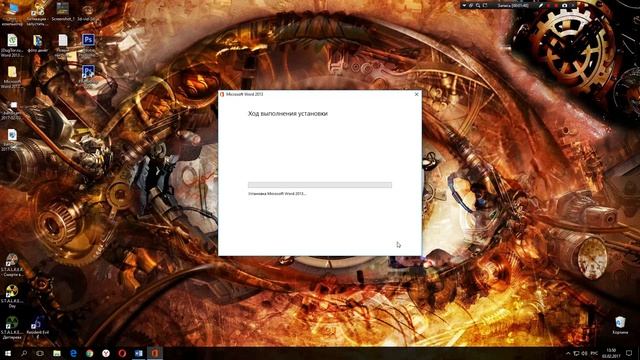Screen dimensions: 640x360
Task: Select the Resident Evil desktop shortcut
Action: pyautogui.click(x=38, y=327)
